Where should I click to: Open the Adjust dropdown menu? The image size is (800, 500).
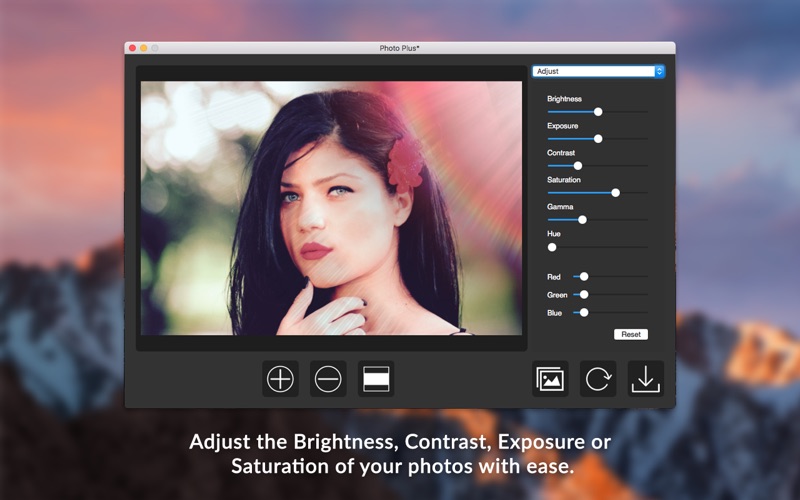tap(592, 72)
